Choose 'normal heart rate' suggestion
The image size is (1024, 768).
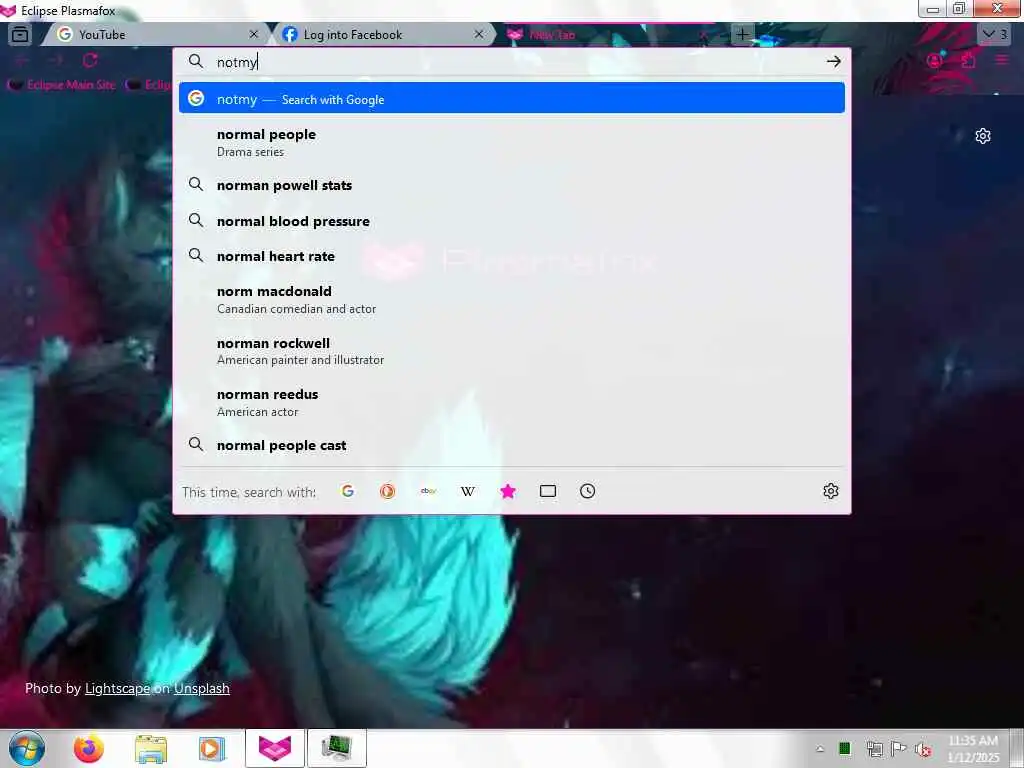pyautogui.click(x=511, y=256)
